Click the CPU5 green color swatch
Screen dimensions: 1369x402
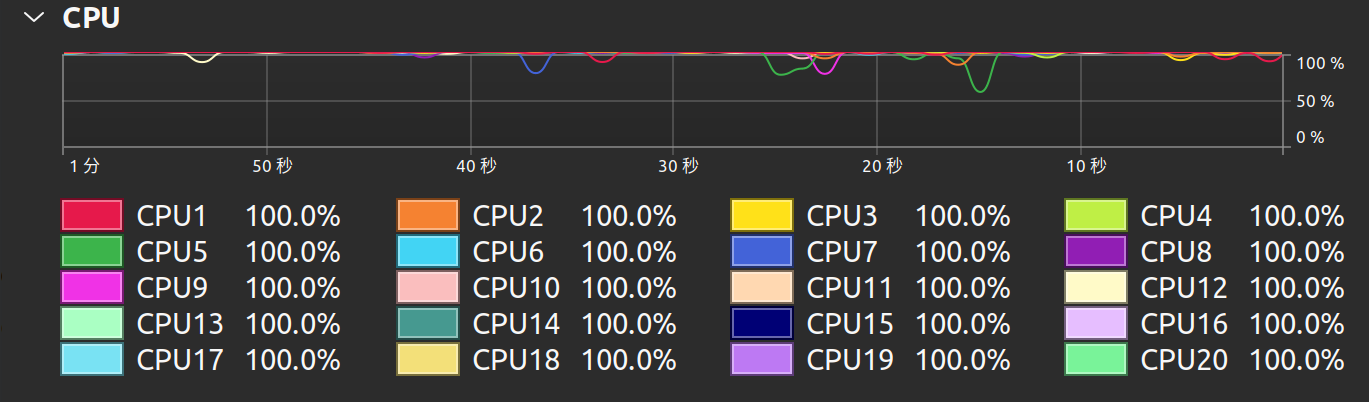click(x=92, y=251)
